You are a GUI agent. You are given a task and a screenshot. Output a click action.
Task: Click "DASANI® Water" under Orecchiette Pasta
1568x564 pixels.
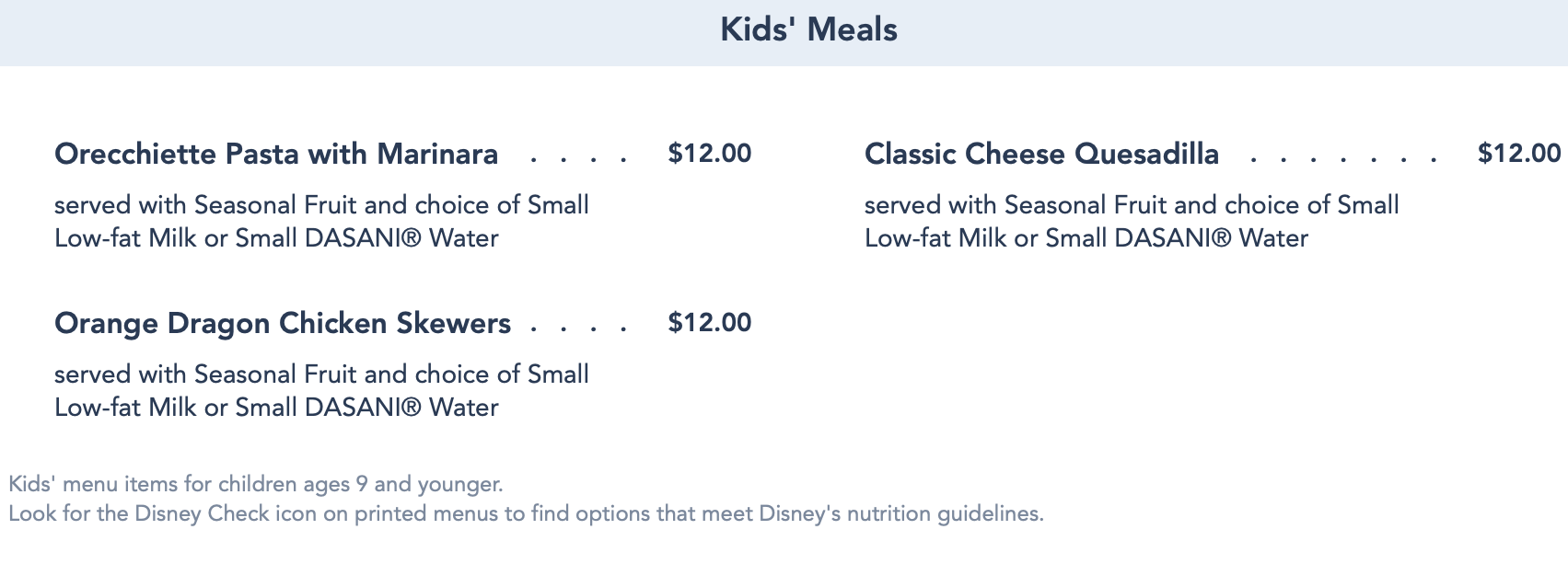click(401, 238)
